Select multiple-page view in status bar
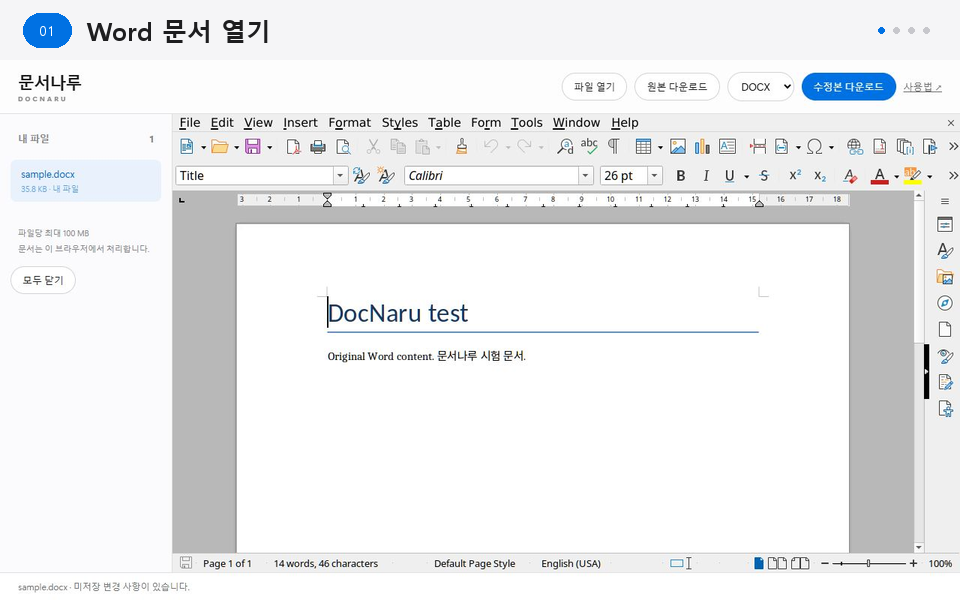 click(778, 563)
